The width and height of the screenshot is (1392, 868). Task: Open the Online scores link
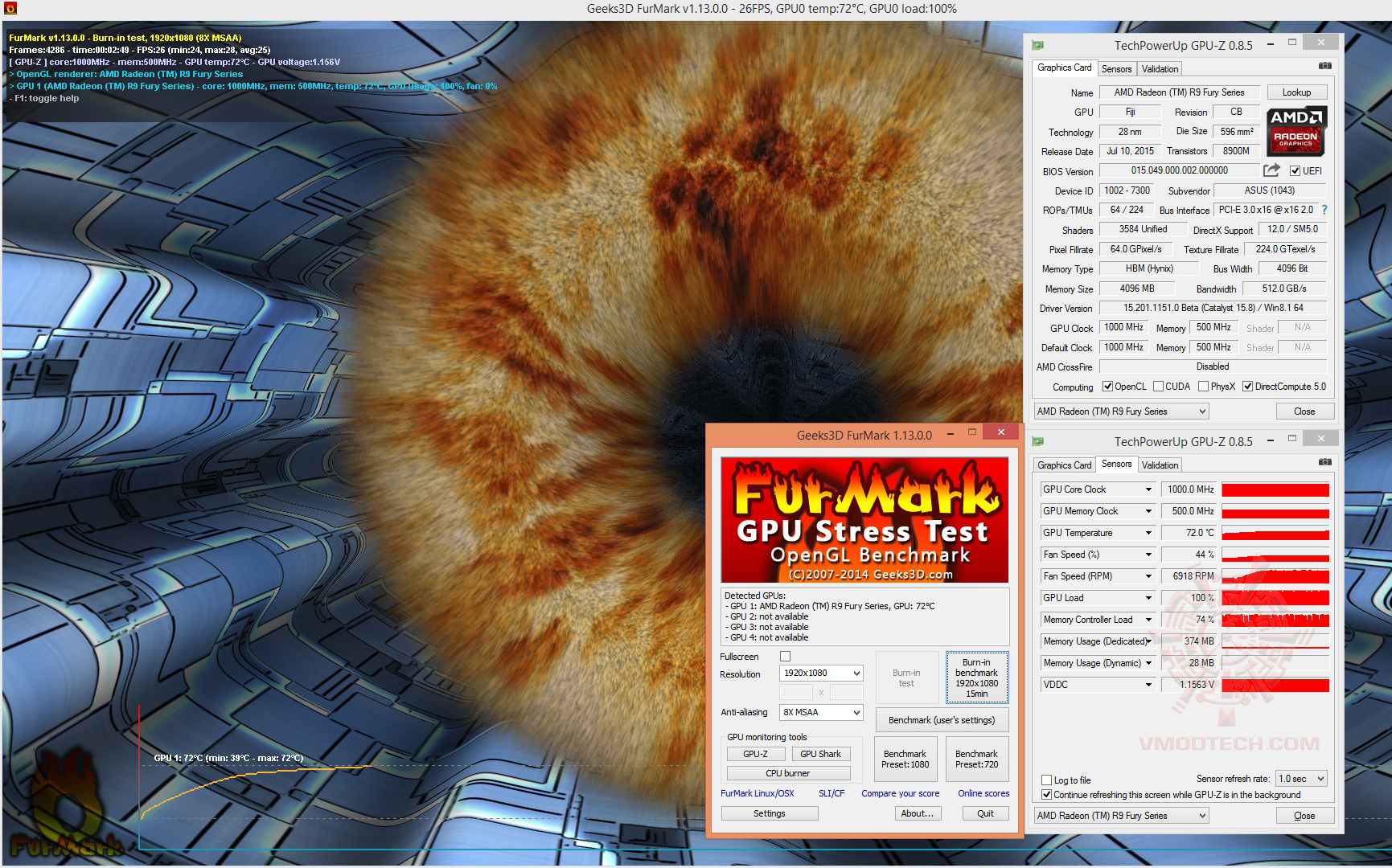[x=983, y=793]
